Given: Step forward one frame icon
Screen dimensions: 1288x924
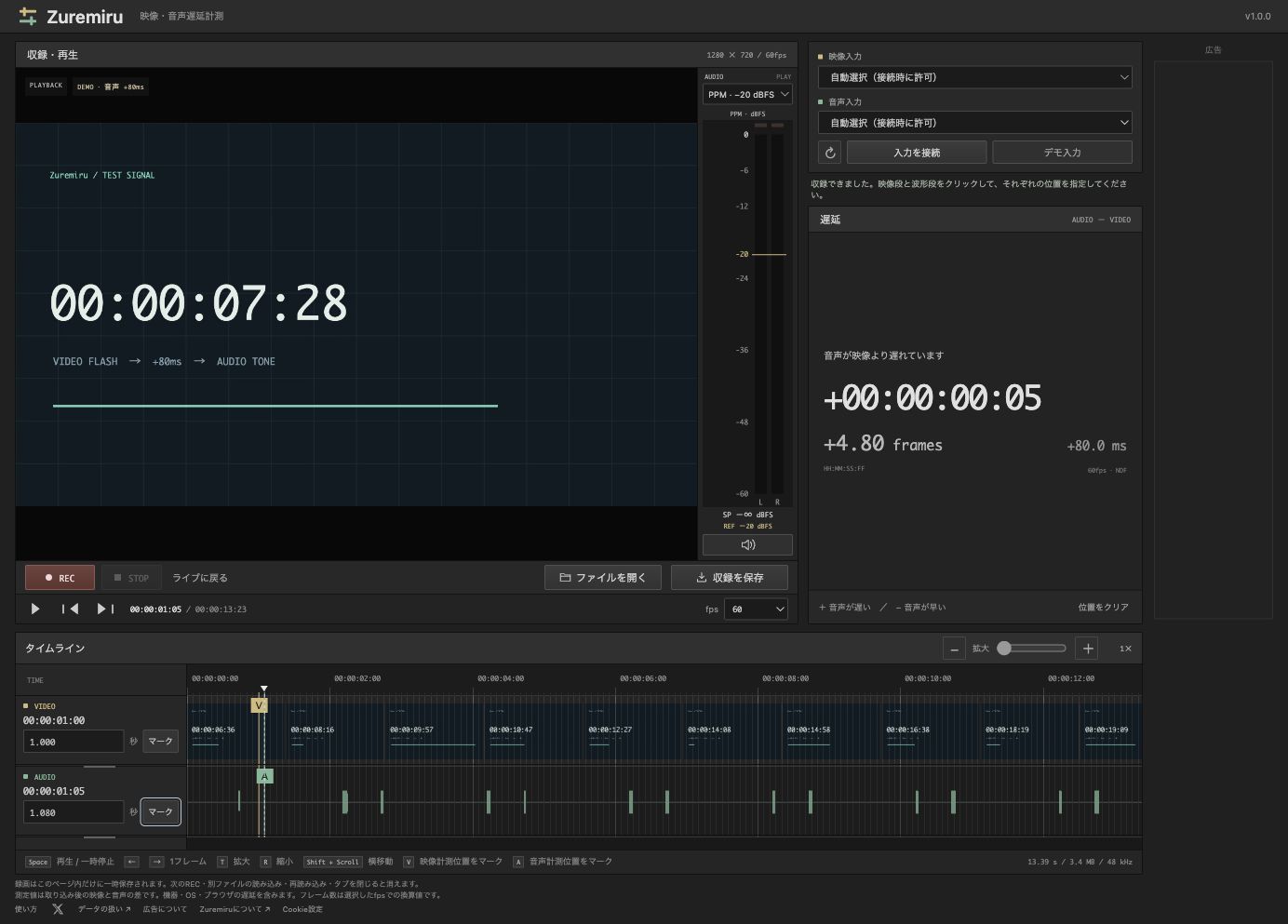Looking at the screenshot, I should [x=105, y=609].
